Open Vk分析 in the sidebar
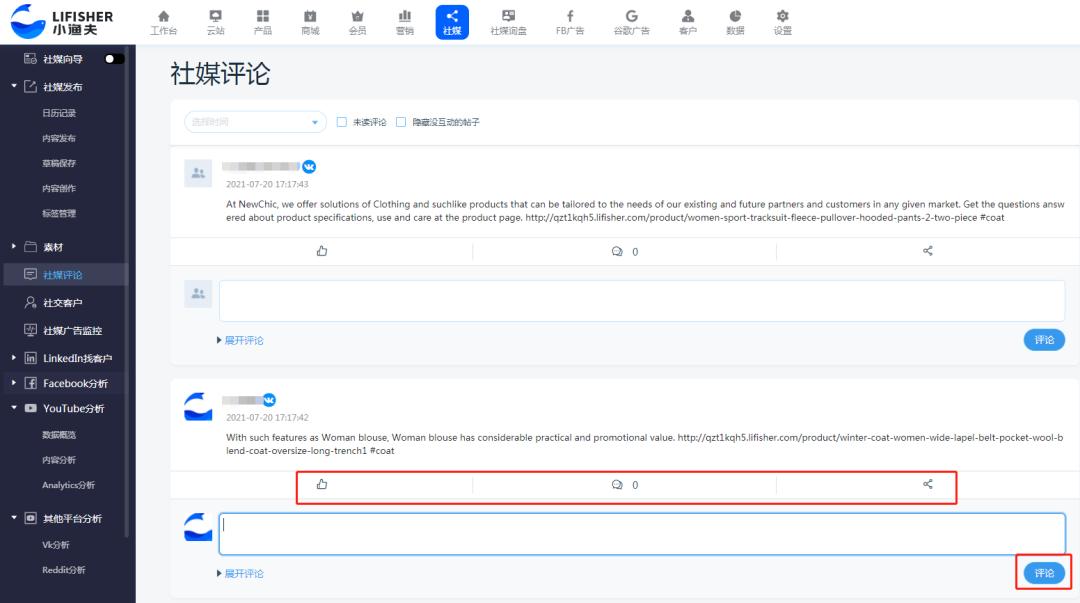 click(x=56, y=544)
